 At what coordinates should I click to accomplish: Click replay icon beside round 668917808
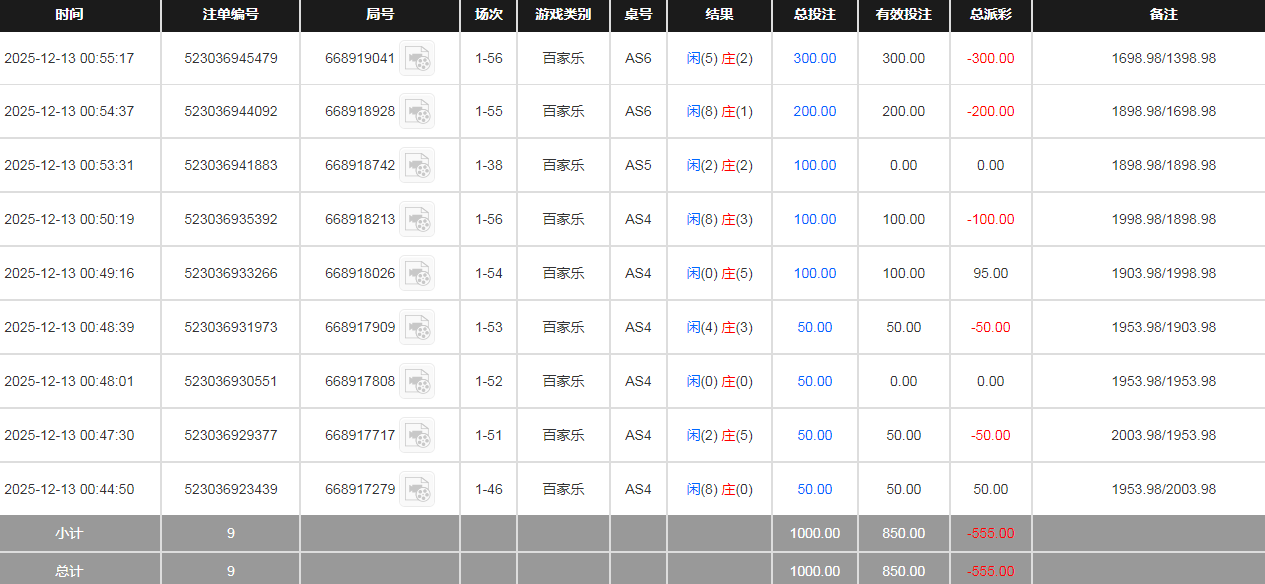coord(417,382)
